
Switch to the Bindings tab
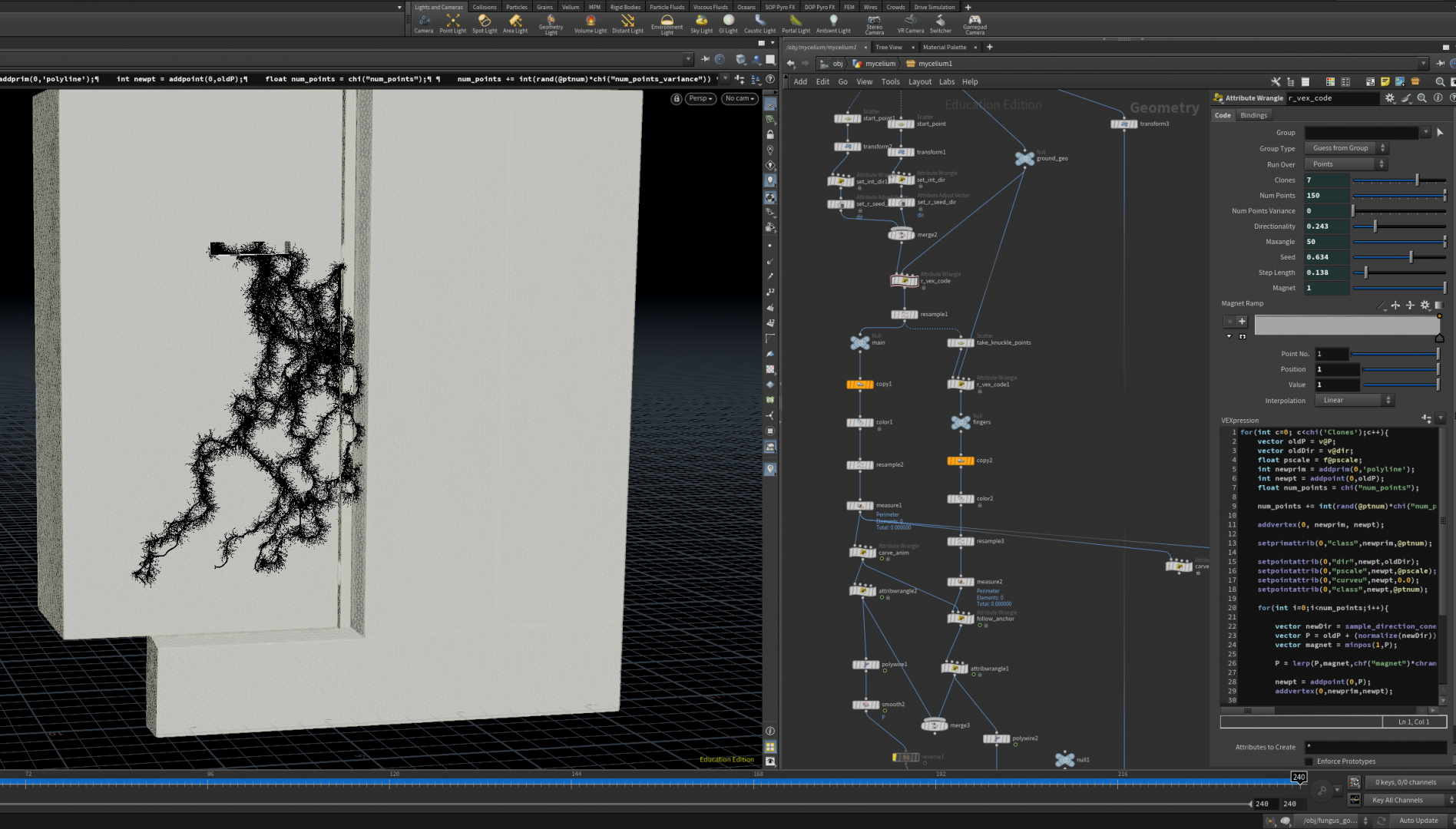(1253, 115)
